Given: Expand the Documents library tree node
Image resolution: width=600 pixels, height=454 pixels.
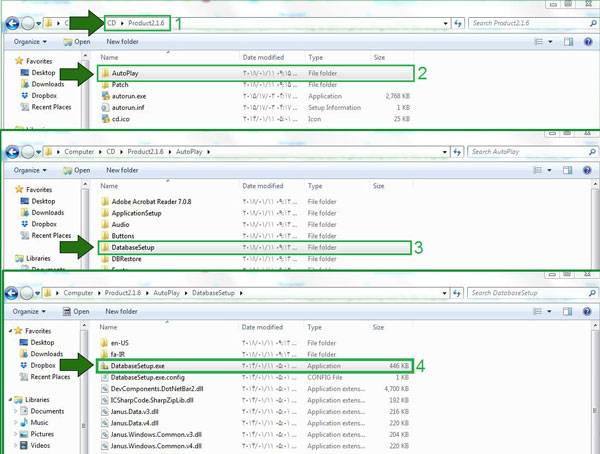Looking at the screenshot, I should 15,411.
